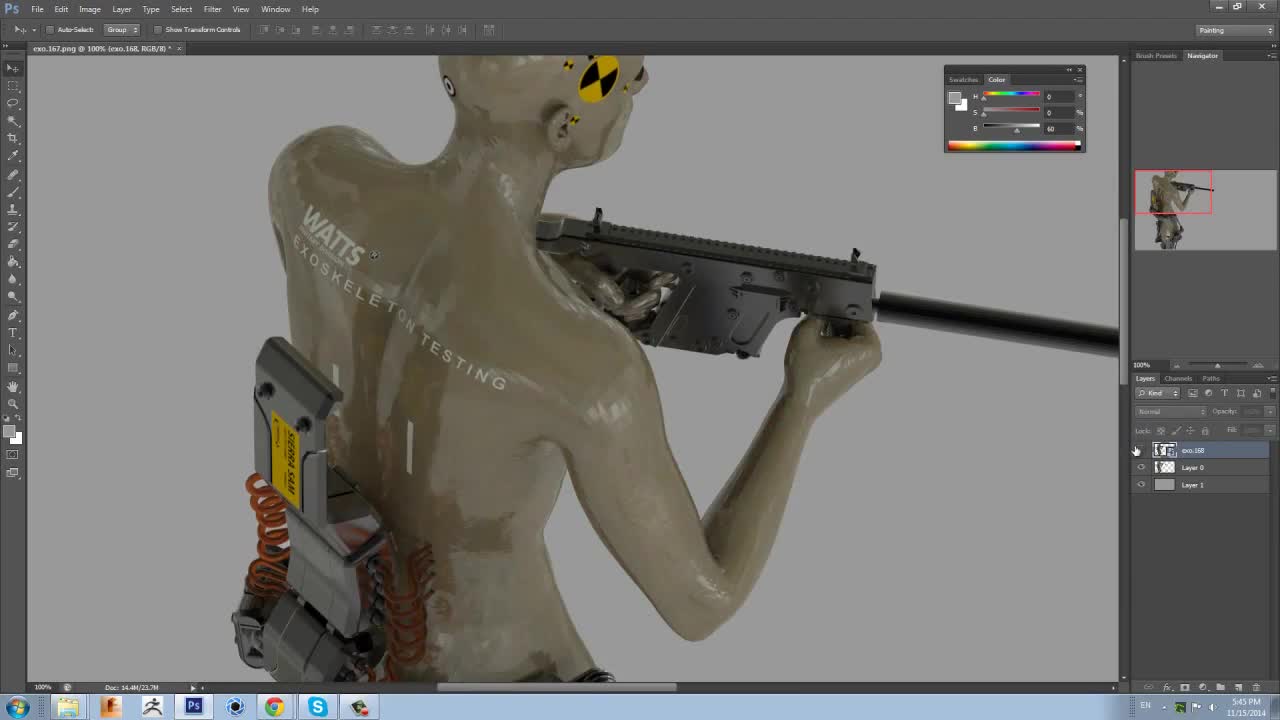Select the Zoom tool

[x=13, y=403]
